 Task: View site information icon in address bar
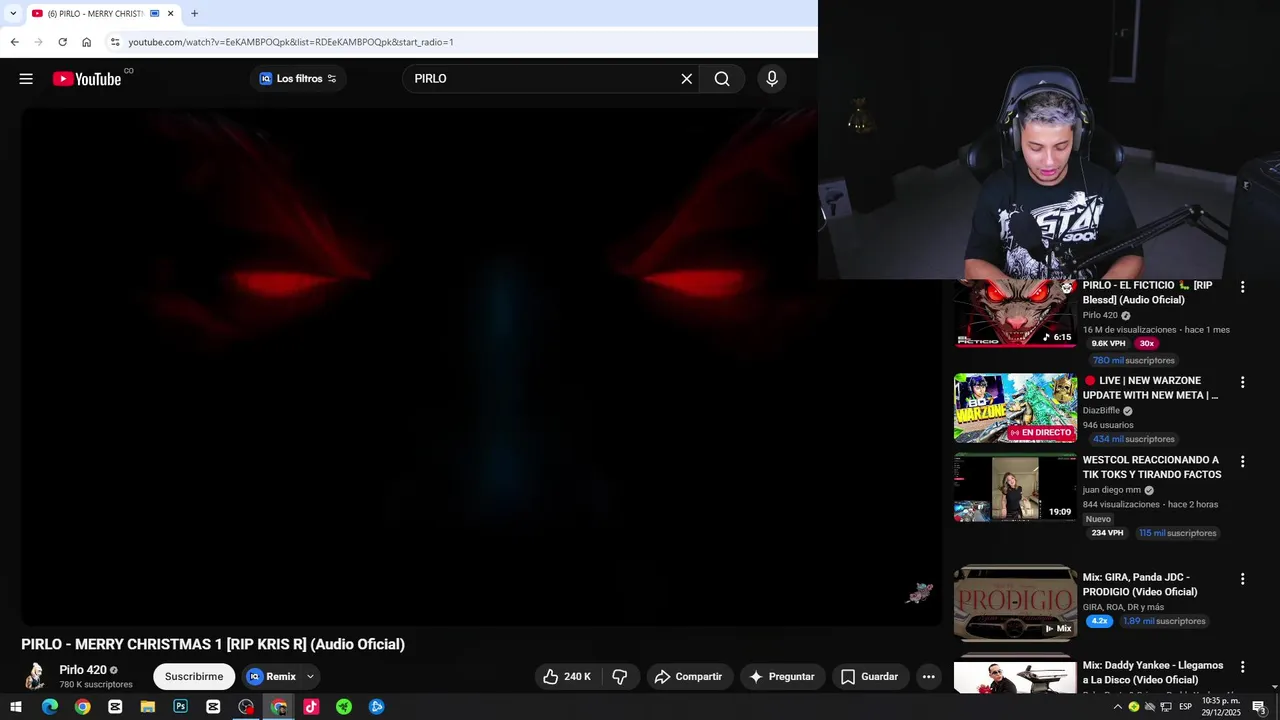pos(115,42)
